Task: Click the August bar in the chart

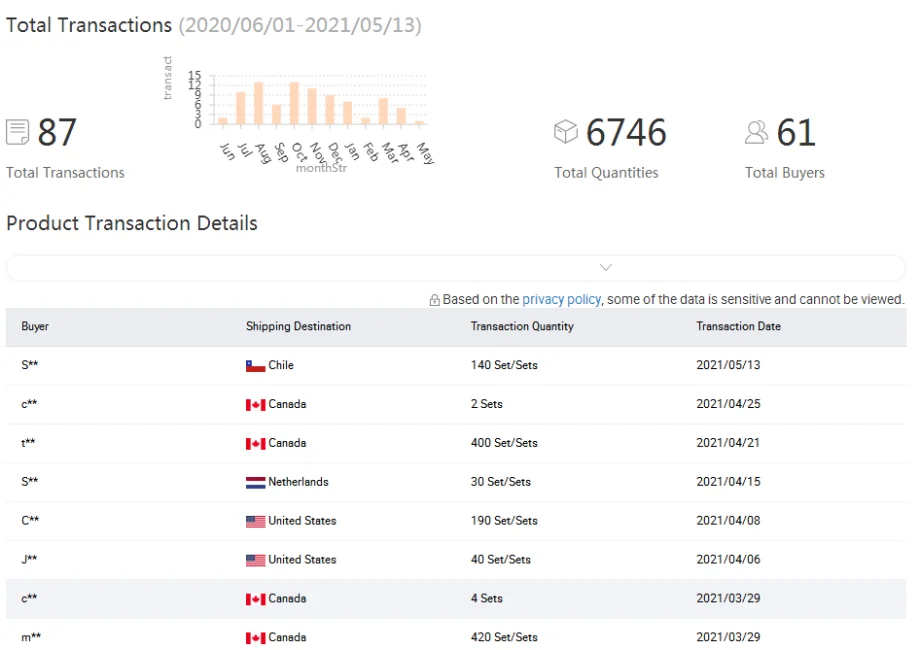Action: click(258, 104)
